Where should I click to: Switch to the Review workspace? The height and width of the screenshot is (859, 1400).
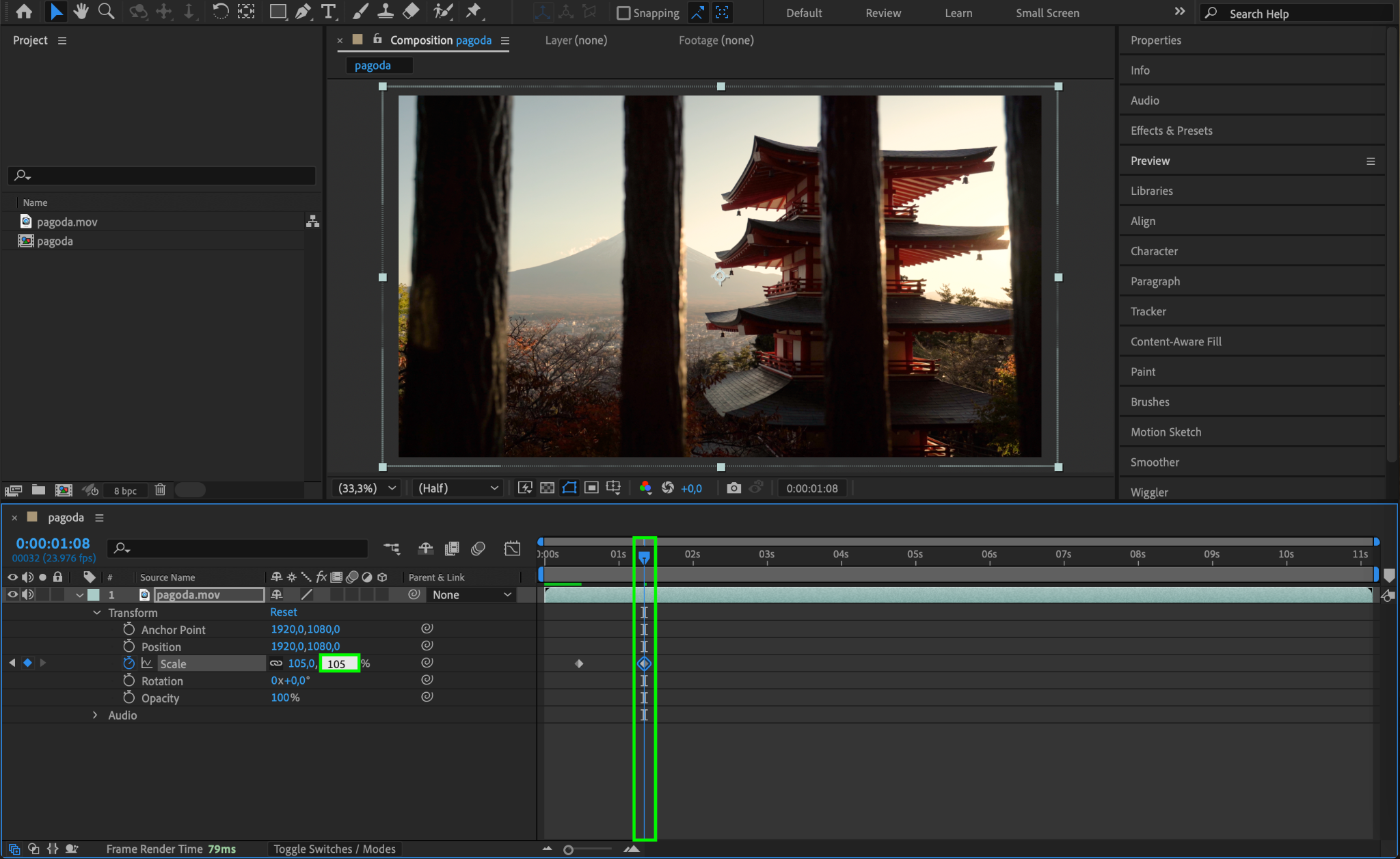coord(883,13)
